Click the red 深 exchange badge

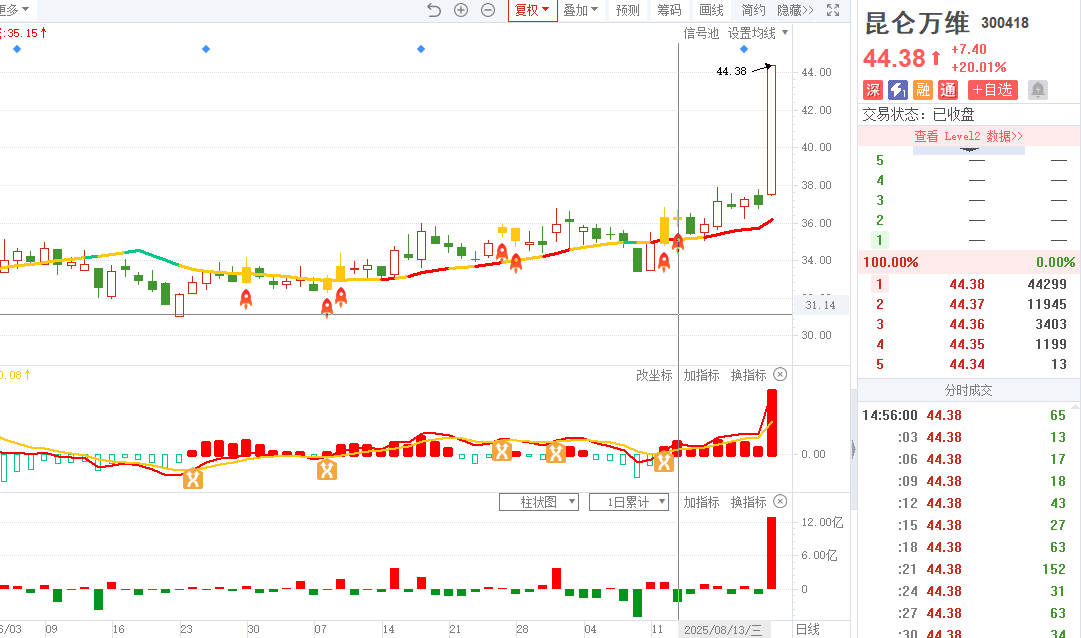tap(873, 90)
